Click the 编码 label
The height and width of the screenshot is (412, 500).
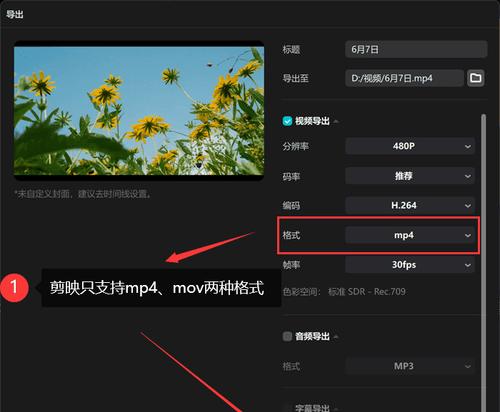tap(291, 206)
